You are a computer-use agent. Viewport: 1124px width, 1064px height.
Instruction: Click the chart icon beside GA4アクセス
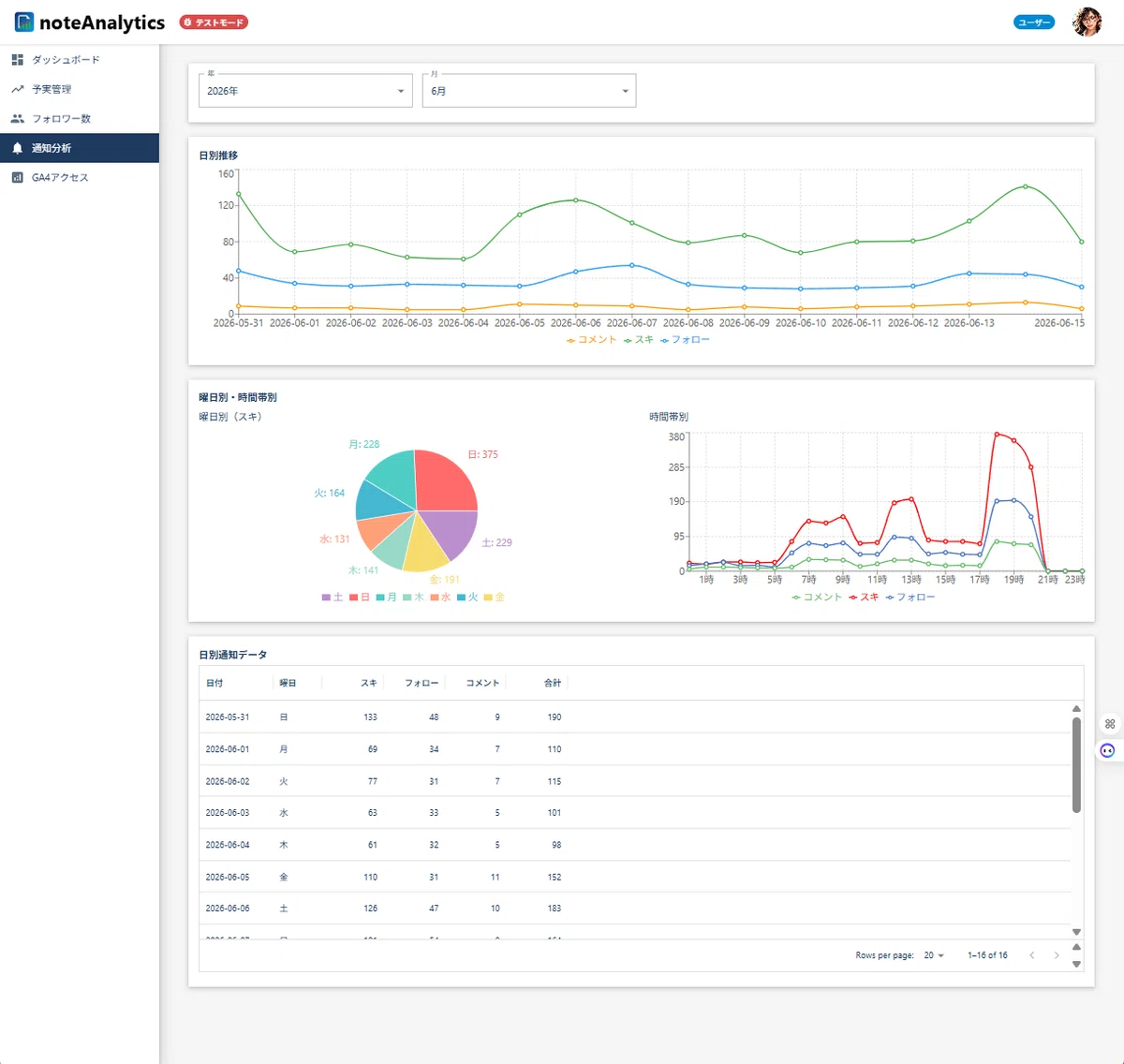tap(17, 178)
